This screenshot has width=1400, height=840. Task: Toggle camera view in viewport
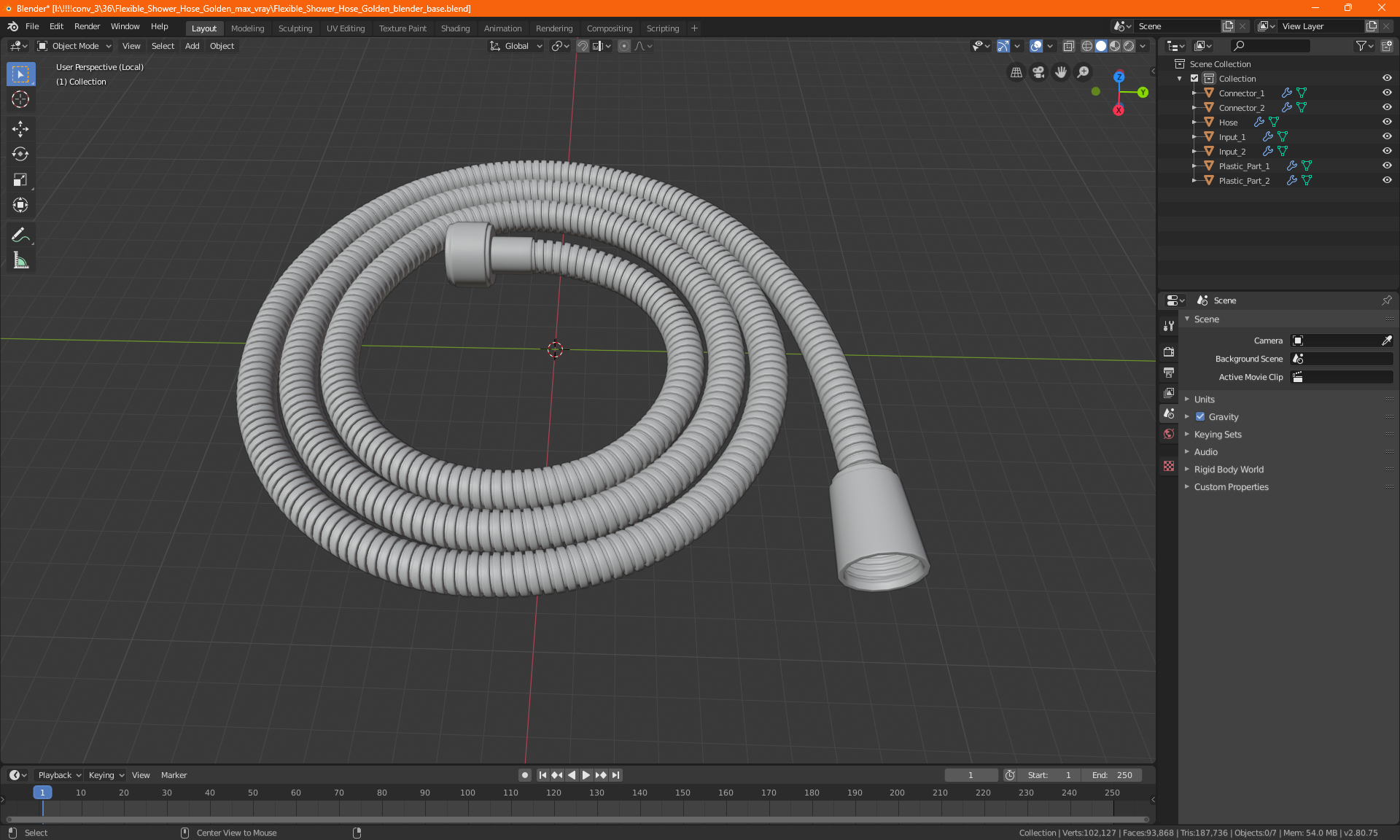click(x=1038, y=72)
